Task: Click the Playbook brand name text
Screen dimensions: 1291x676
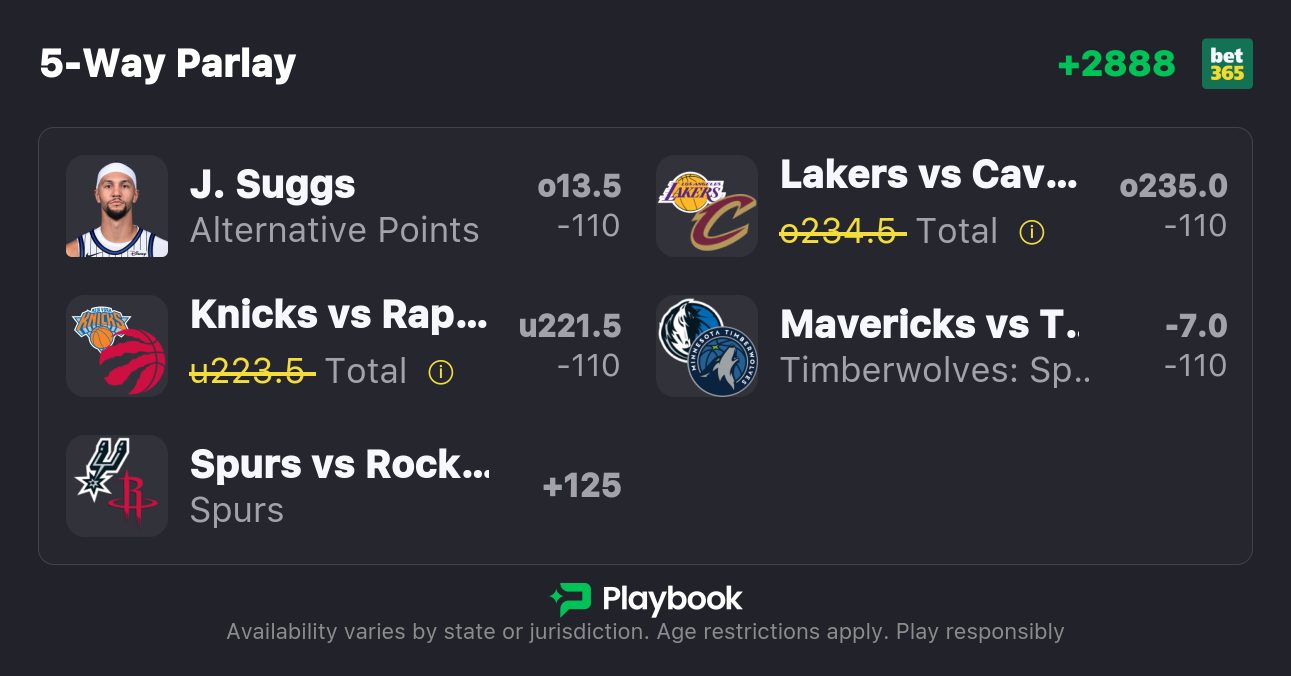Action: (672, 599)
